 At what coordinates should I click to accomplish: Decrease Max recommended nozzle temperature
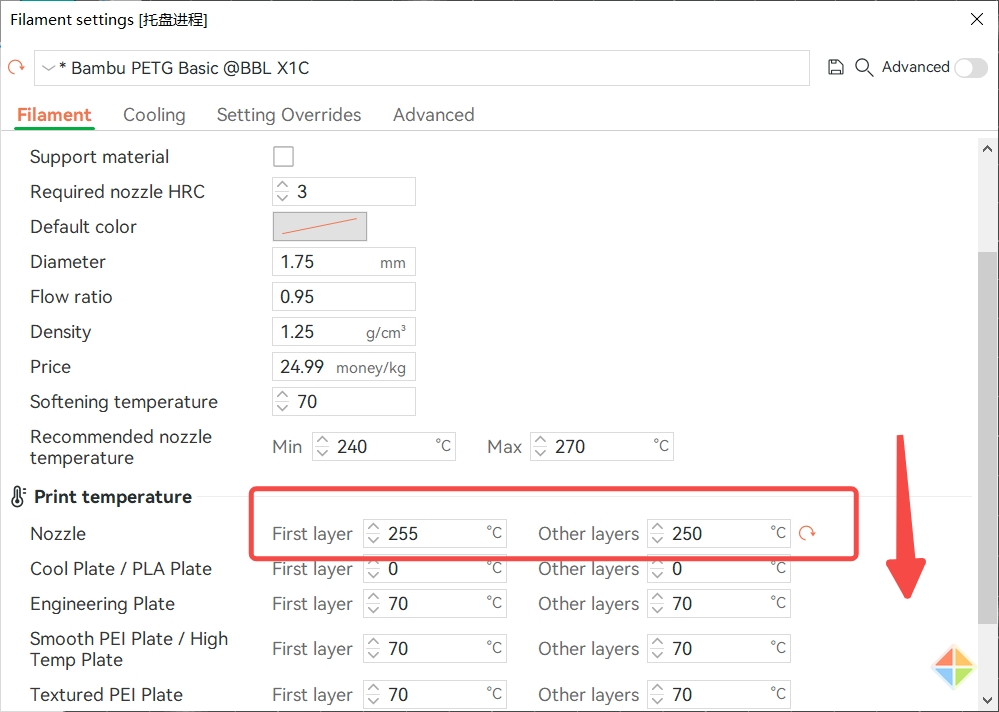[540, 453]
